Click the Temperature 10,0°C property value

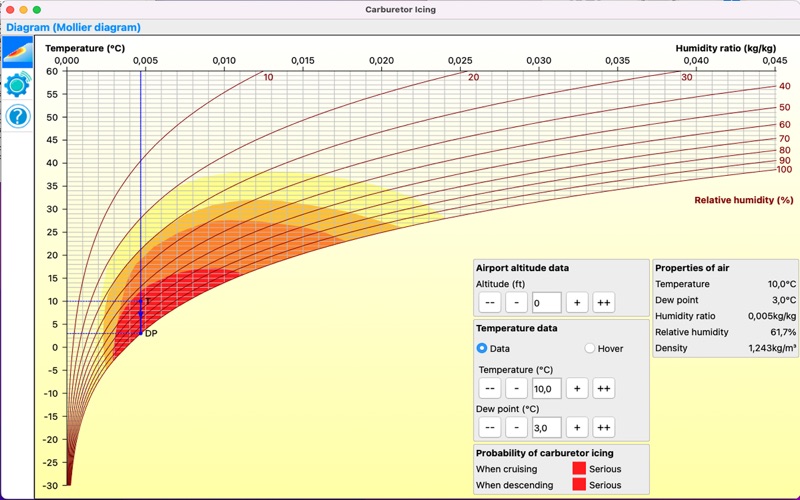[x=782, y=284]
